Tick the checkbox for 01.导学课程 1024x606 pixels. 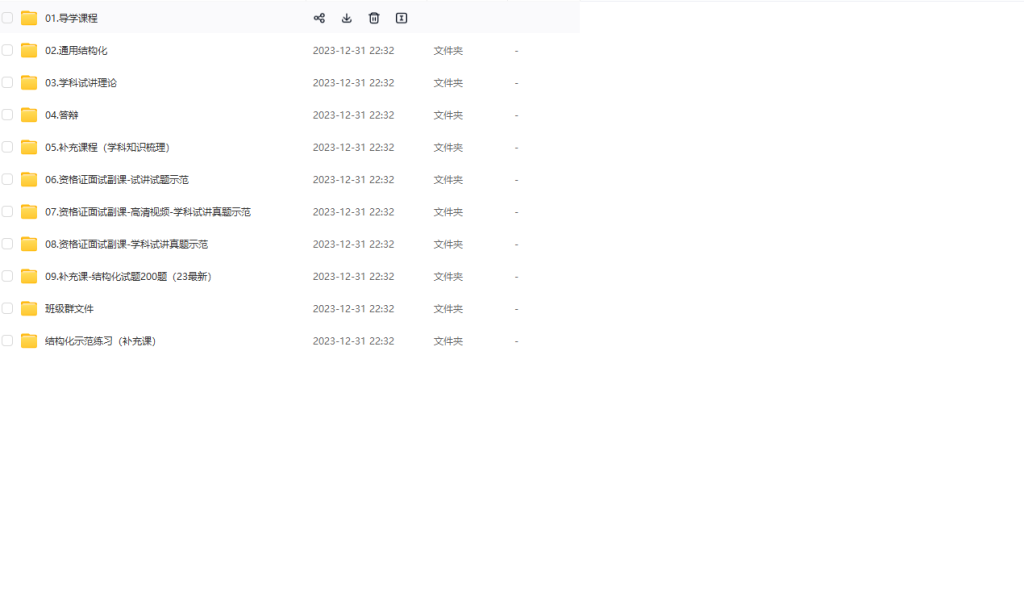[8, 18]
